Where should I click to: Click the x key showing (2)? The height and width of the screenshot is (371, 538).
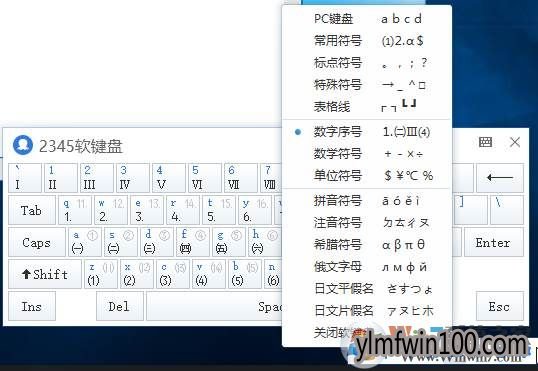(137, 274)
